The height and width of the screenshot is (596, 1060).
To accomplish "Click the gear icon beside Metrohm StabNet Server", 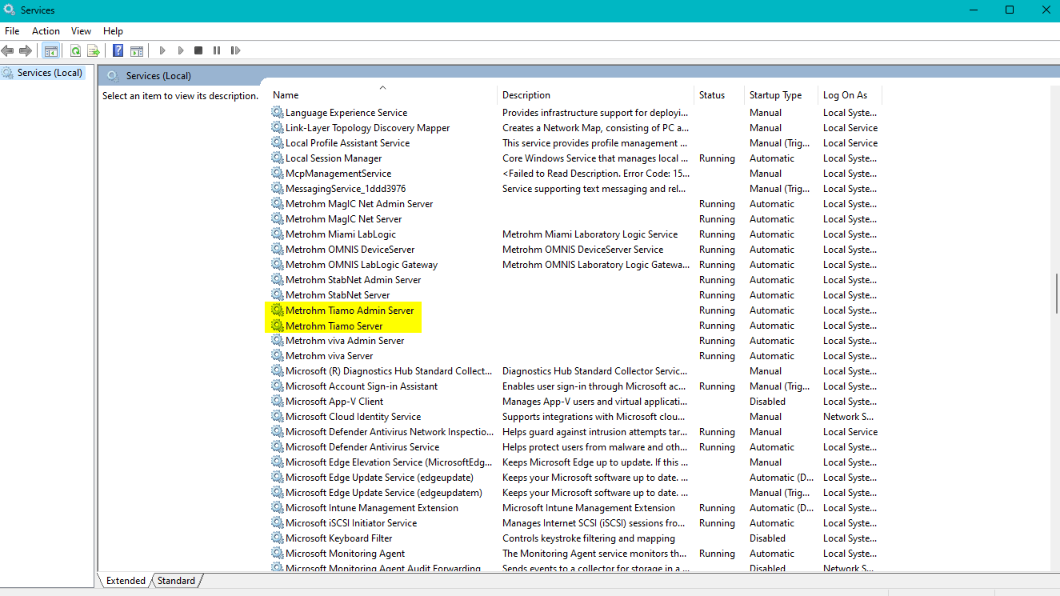I will [x=277, y=295].
